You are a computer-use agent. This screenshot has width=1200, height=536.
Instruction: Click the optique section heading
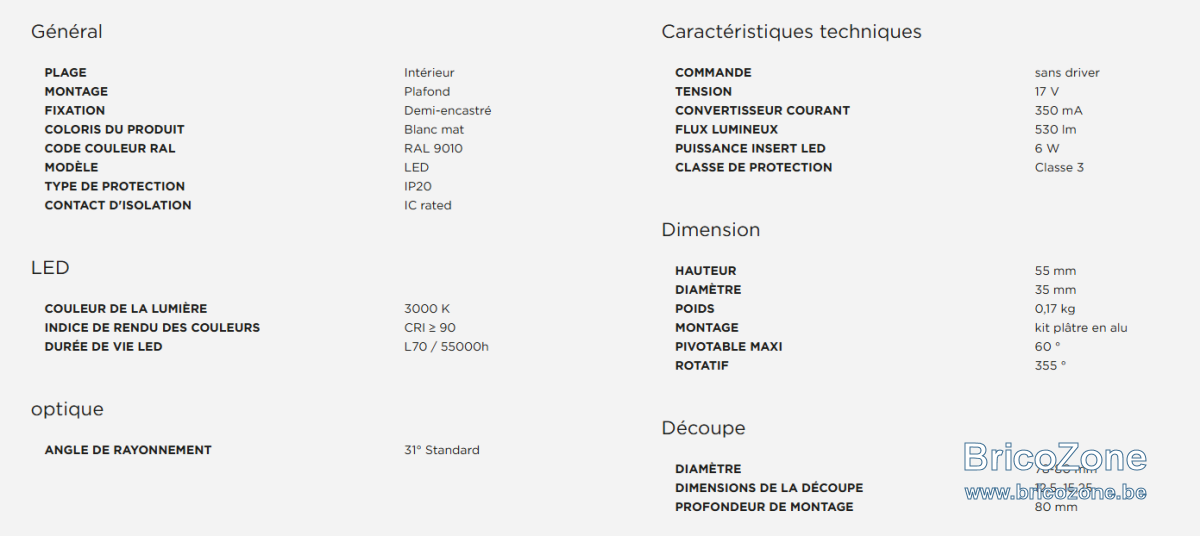click(x=67, y=410)
